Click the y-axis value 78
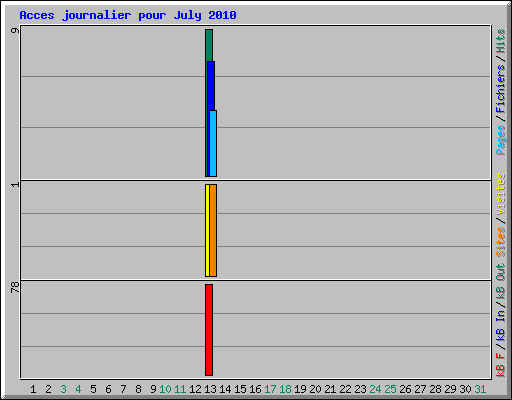The height and width of the screenshot is (400, 512). pos(15,287)
